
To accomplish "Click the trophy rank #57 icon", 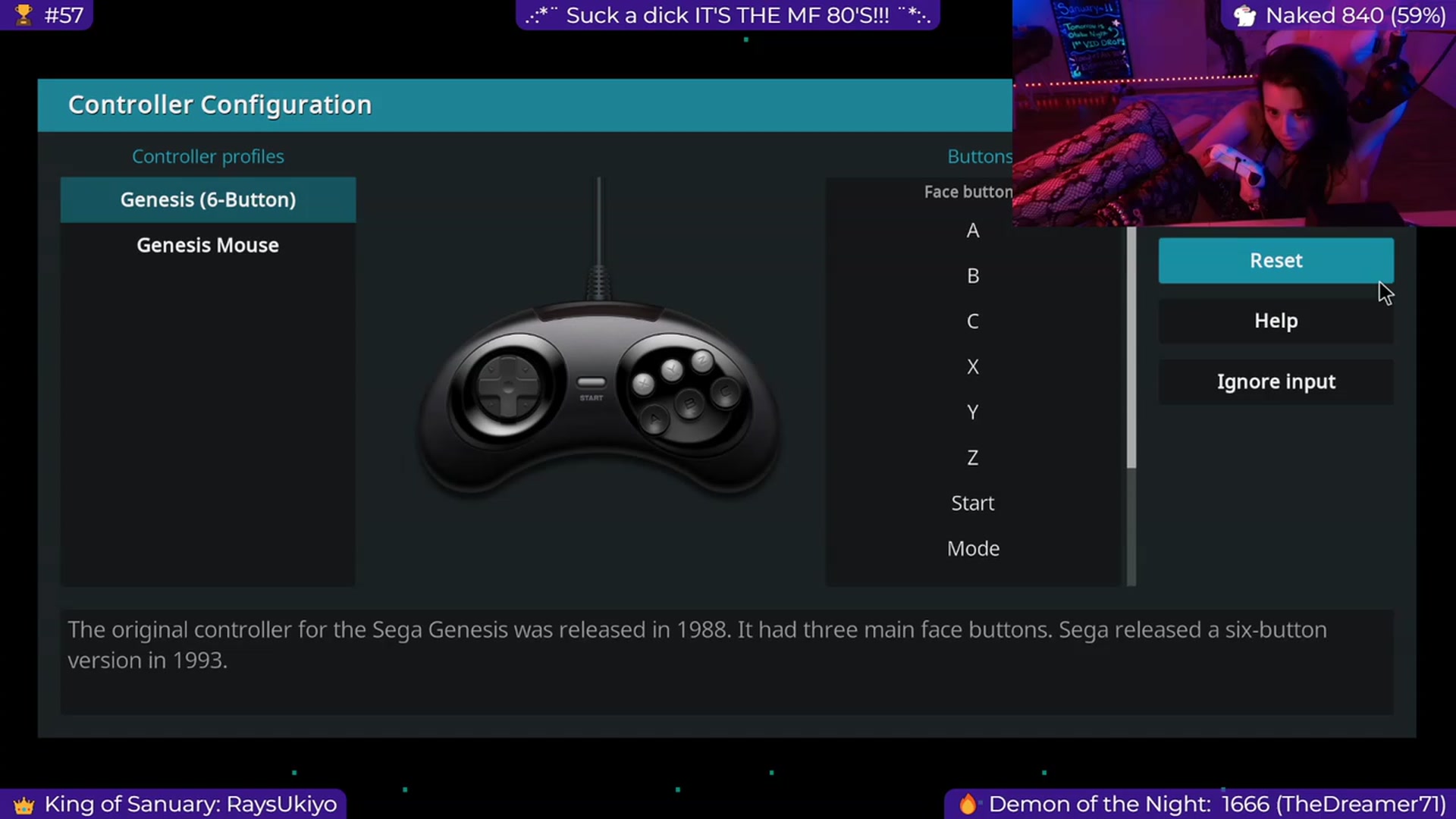I will coord(24,14).
